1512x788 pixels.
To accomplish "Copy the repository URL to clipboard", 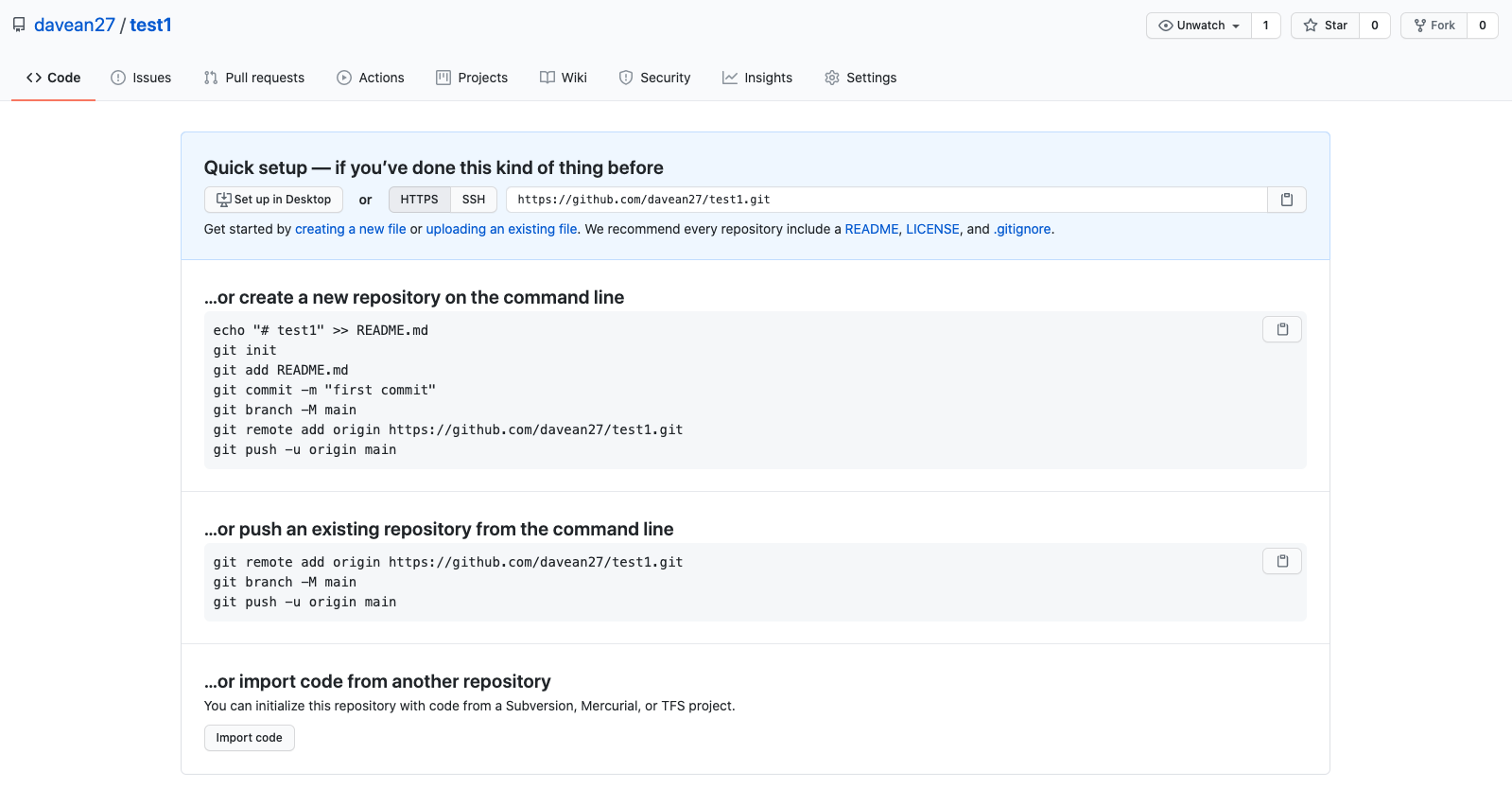I will (1286, 200).
